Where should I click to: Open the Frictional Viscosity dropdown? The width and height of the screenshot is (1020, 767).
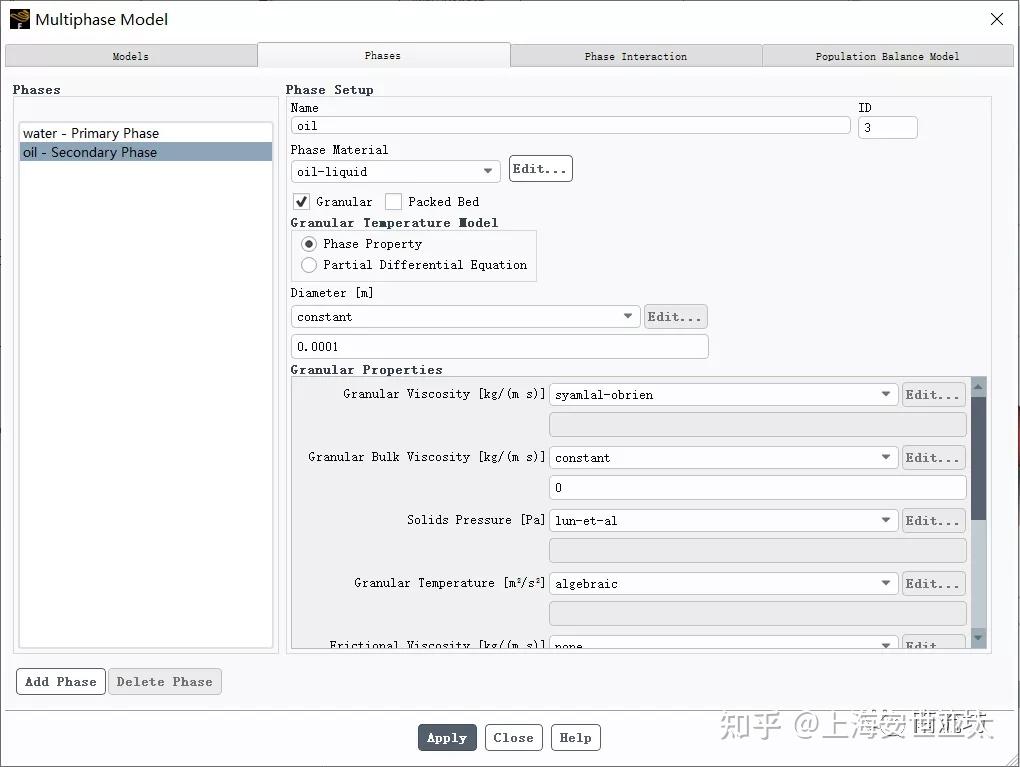pyautogui.click(x=723, y=643)
